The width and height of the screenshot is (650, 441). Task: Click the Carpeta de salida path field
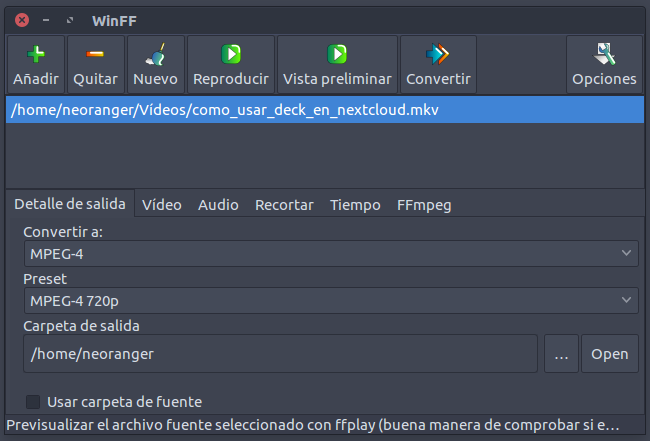pos(280,353)
